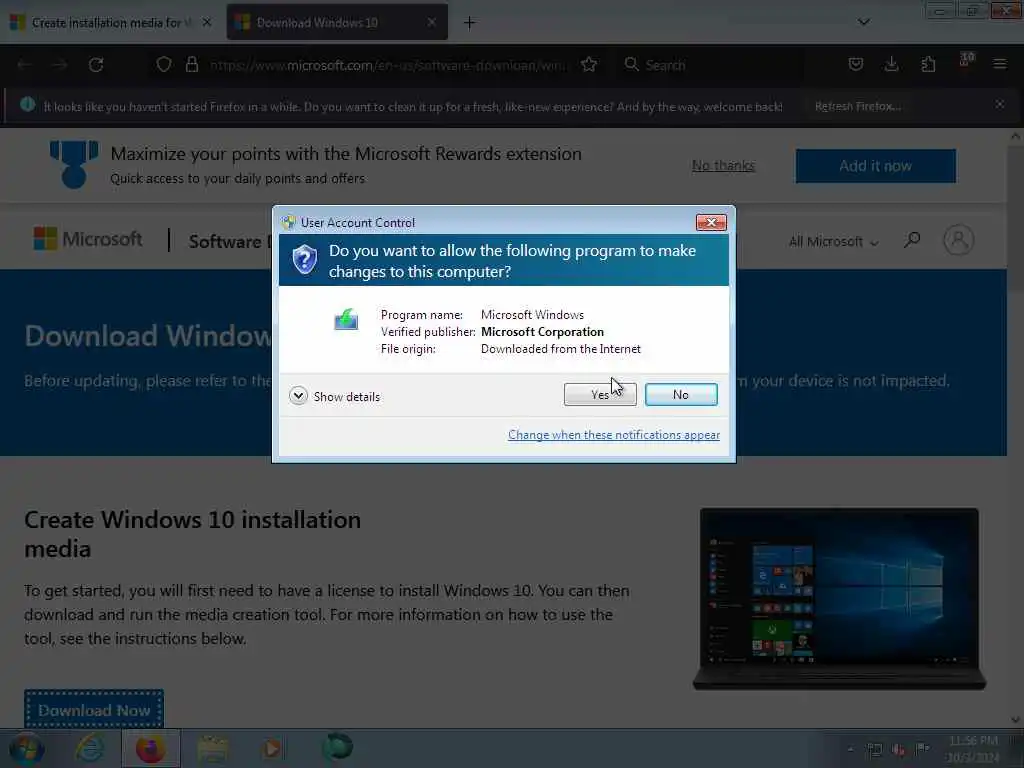Open the Microsoft account sign-in icon
Viewport: 1024px width, 768px height.
[958, 240]
